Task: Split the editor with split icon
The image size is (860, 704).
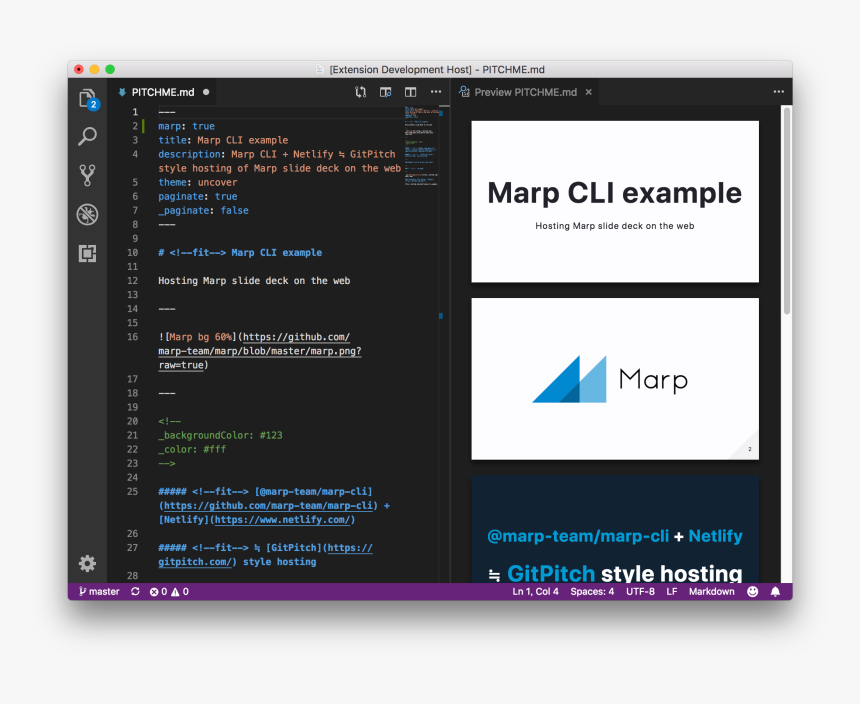Action: [x=410, y=92]
